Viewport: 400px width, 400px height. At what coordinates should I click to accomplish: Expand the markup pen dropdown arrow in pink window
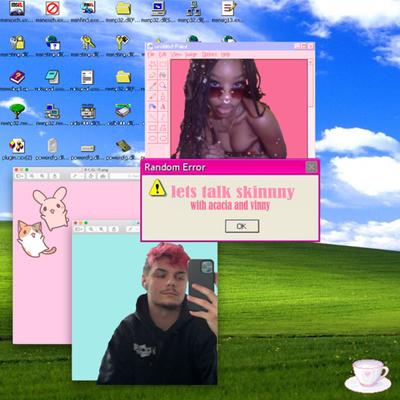(x=81, y=176)
